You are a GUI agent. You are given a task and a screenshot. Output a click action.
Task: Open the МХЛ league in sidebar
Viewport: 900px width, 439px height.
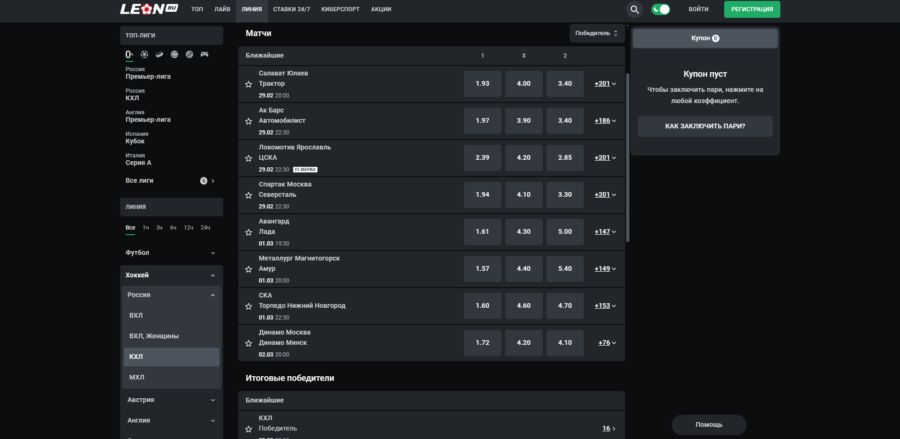click(137, 377)
